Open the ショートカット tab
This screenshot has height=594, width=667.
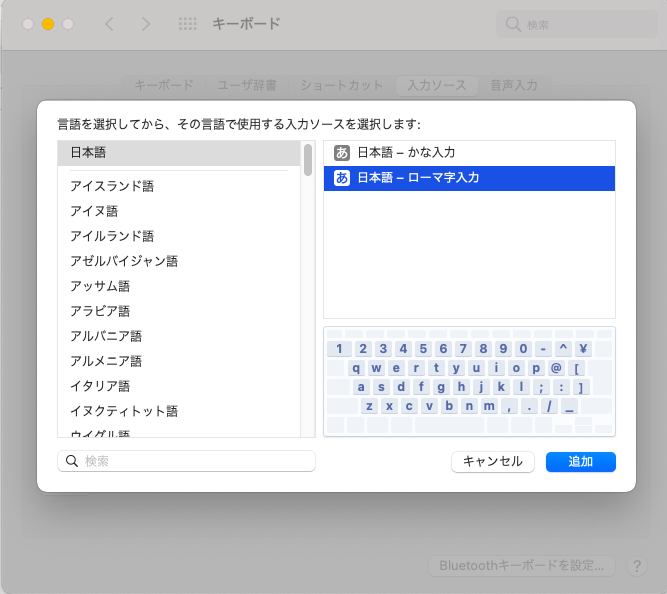pyautogui.click(x=342, y=86)
